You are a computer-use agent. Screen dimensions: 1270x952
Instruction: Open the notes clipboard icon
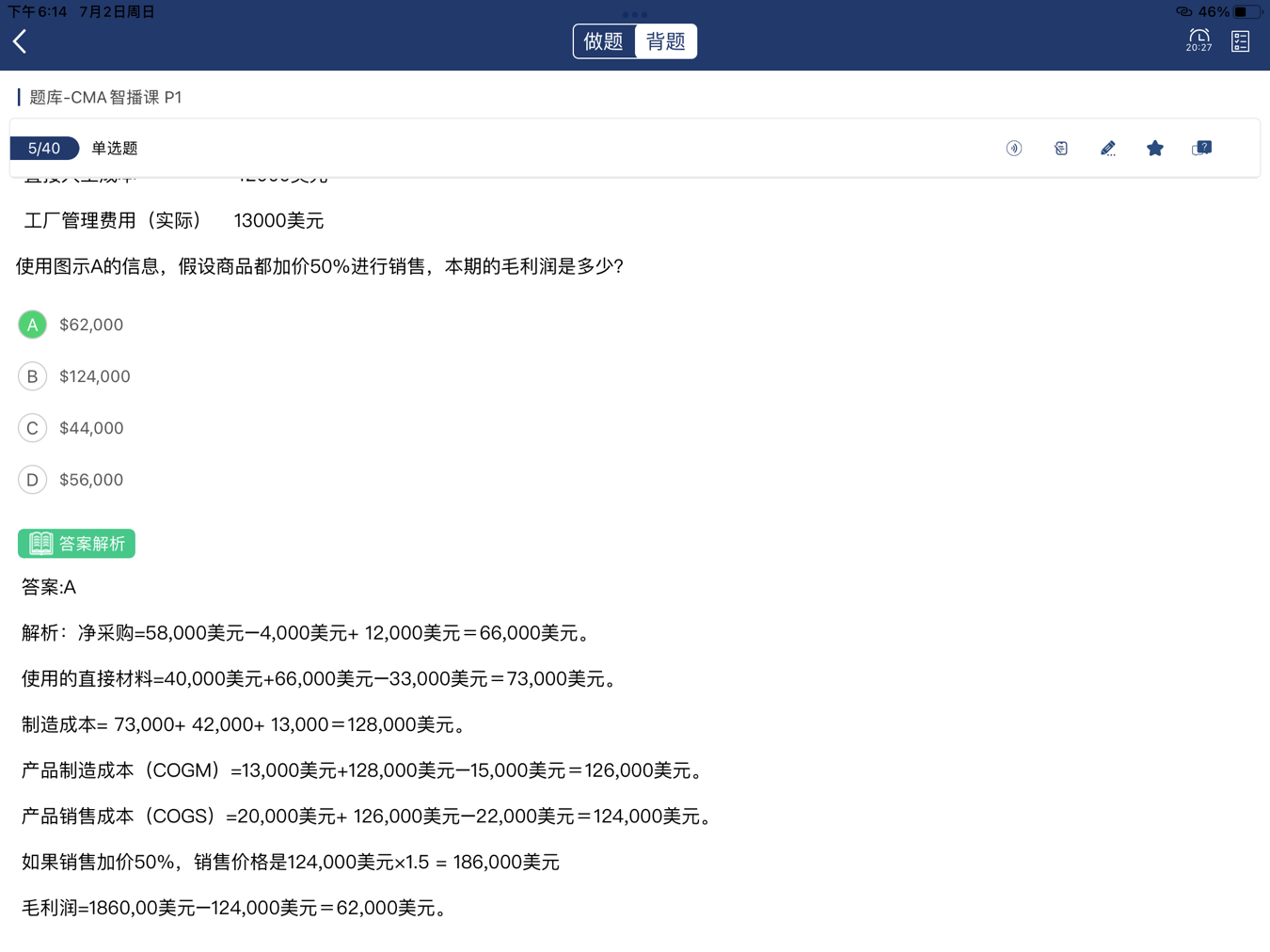1061,149
